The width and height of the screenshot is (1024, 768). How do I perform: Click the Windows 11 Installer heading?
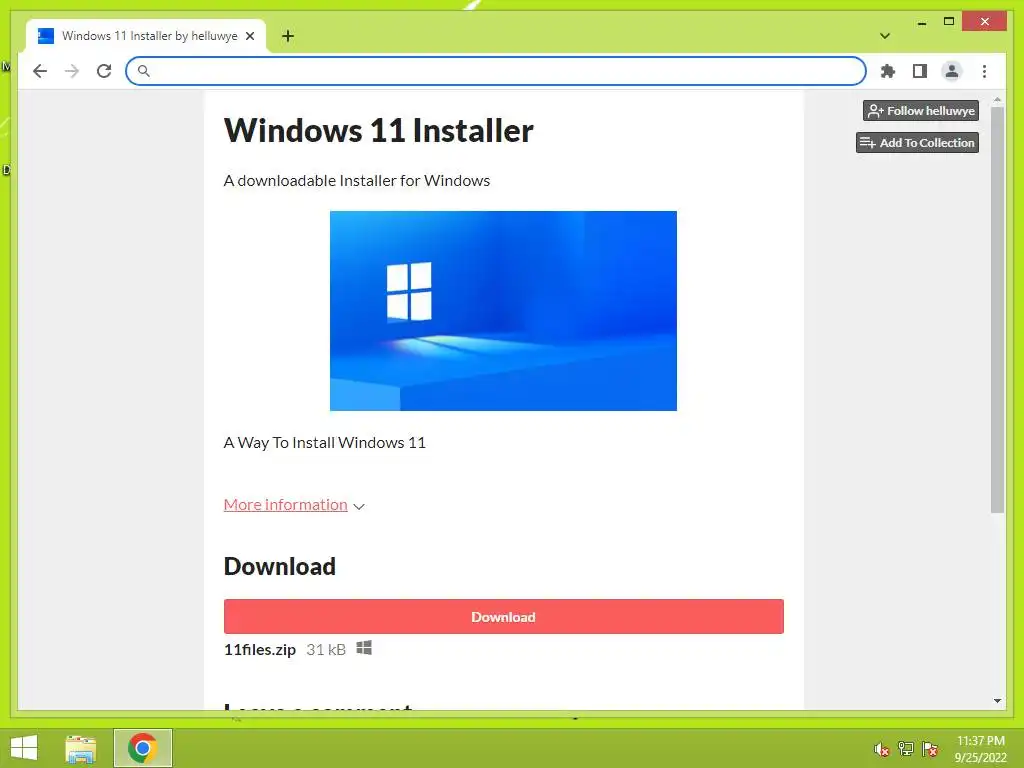coord(378,130)
